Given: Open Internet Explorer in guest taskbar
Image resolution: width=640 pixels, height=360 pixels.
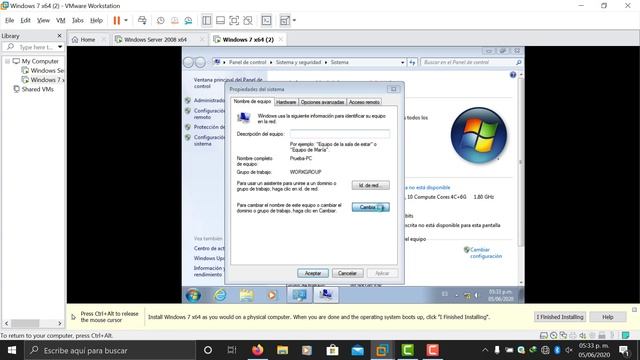Looking at the screenshot, I should tap(220, 295).
